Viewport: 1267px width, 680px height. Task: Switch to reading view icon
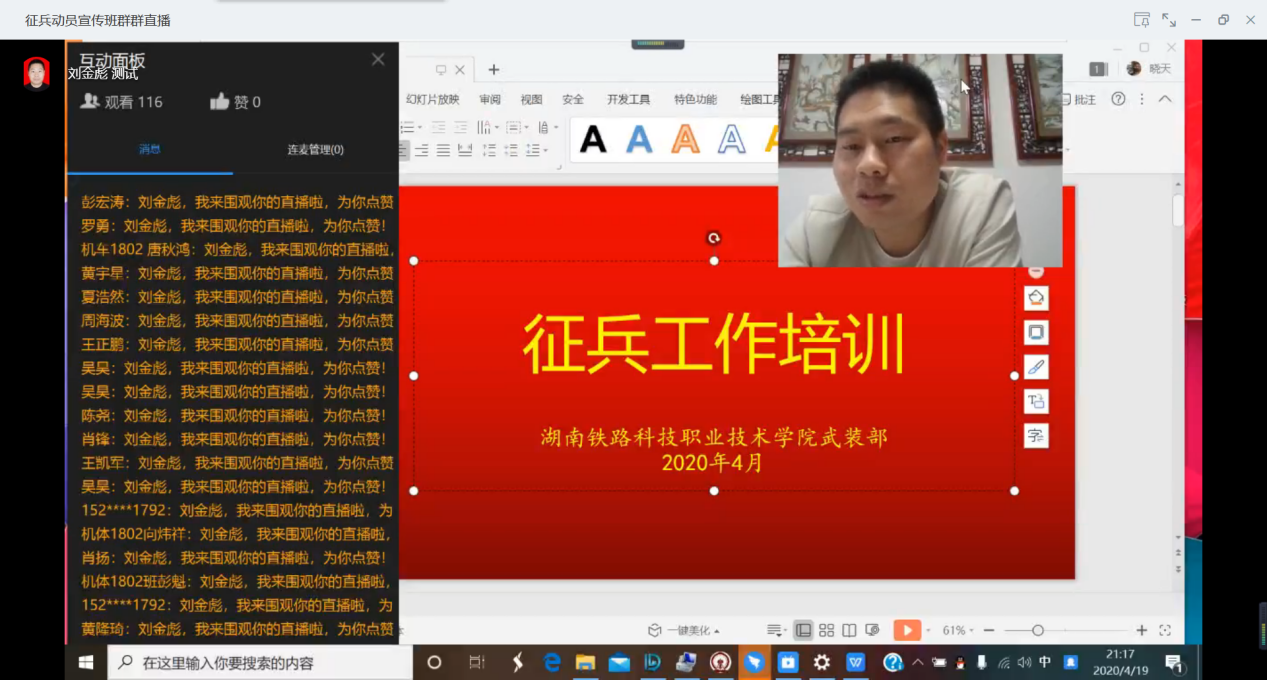pos(849,630)
